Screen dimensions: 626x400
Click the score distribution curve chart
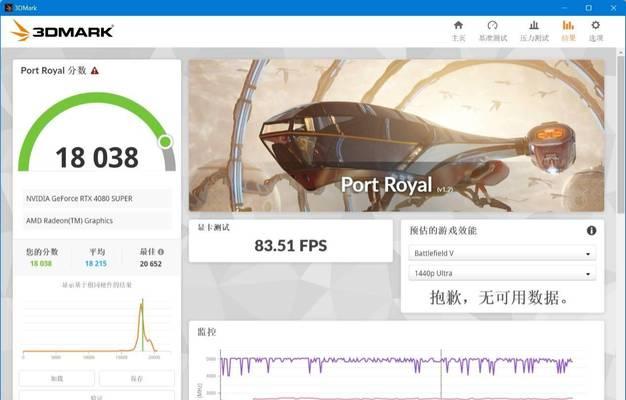click(x=97, y=327)
